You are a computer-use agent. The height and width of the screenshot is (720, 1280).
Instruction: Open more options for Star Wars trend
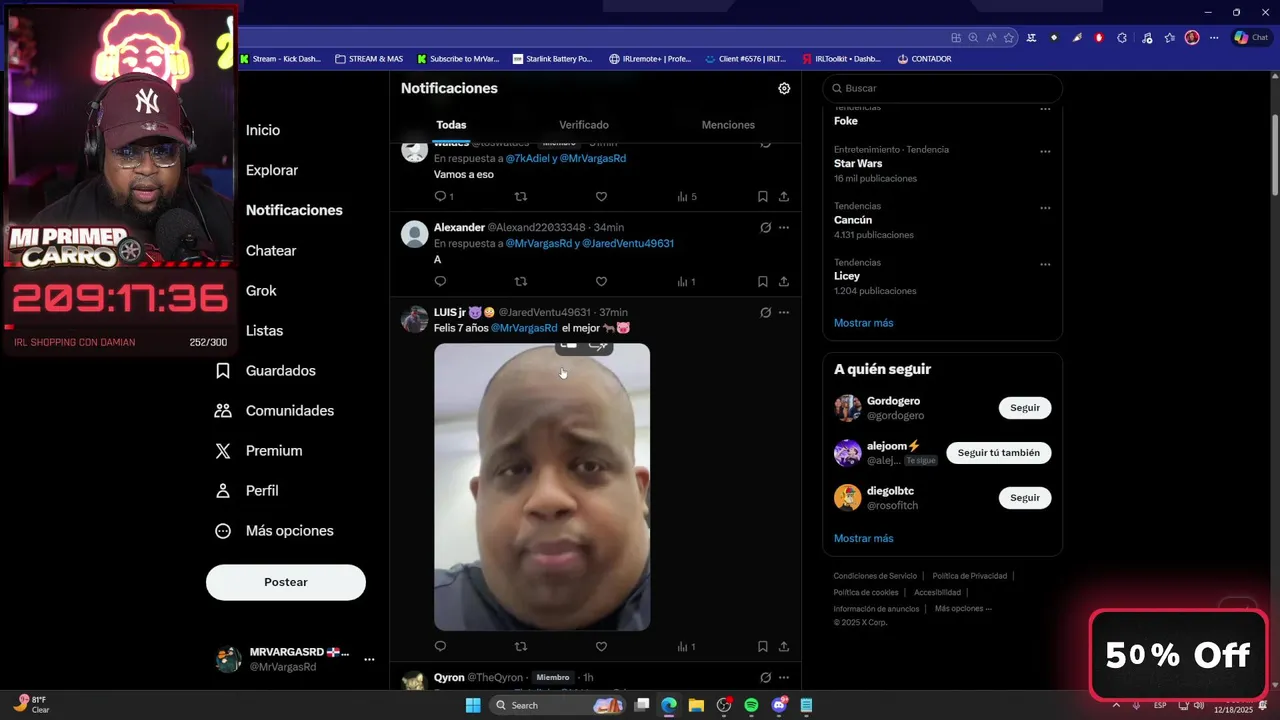[1045, 152]
